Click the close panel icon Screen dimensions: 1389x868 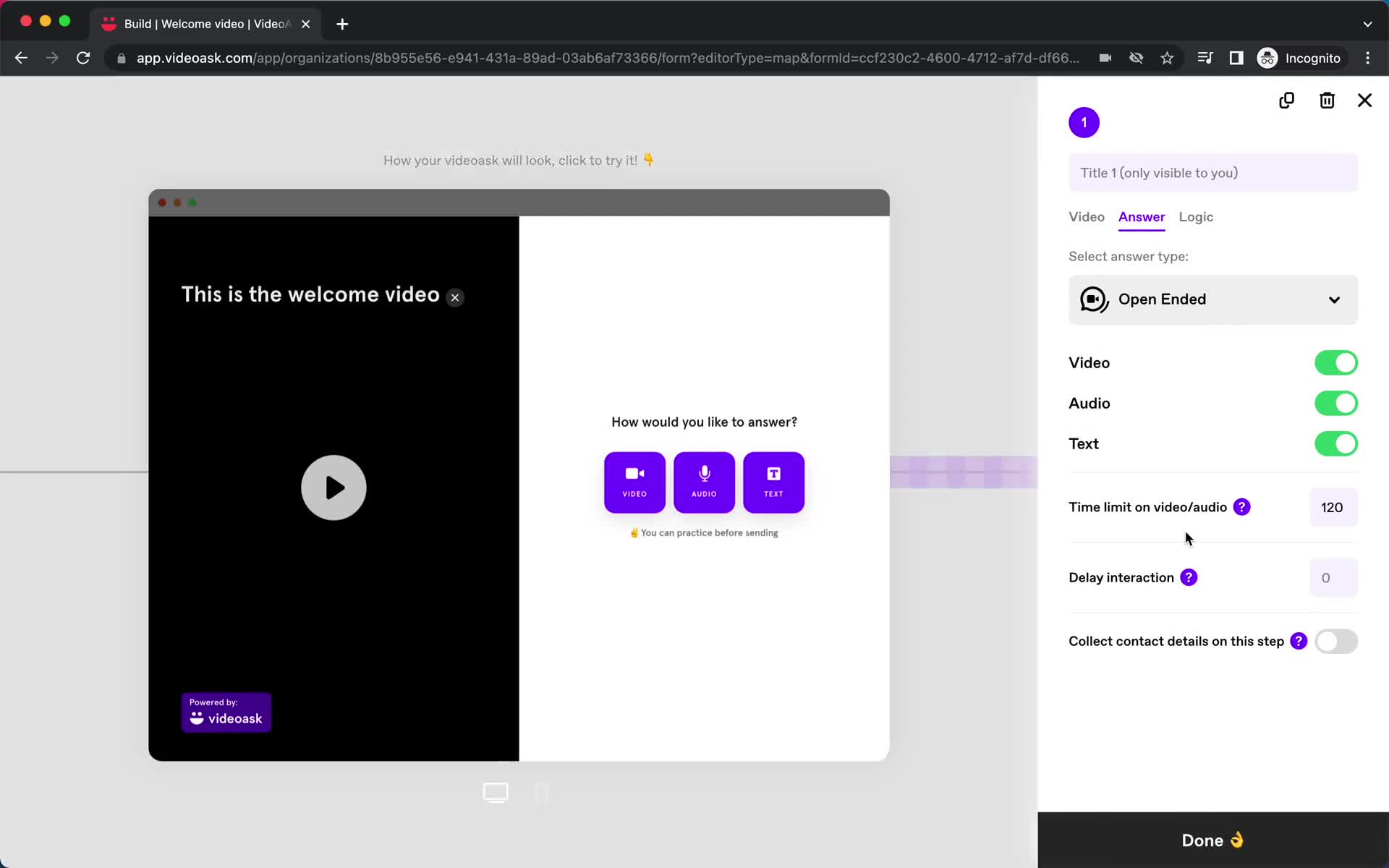click(x=1365, y=101)
